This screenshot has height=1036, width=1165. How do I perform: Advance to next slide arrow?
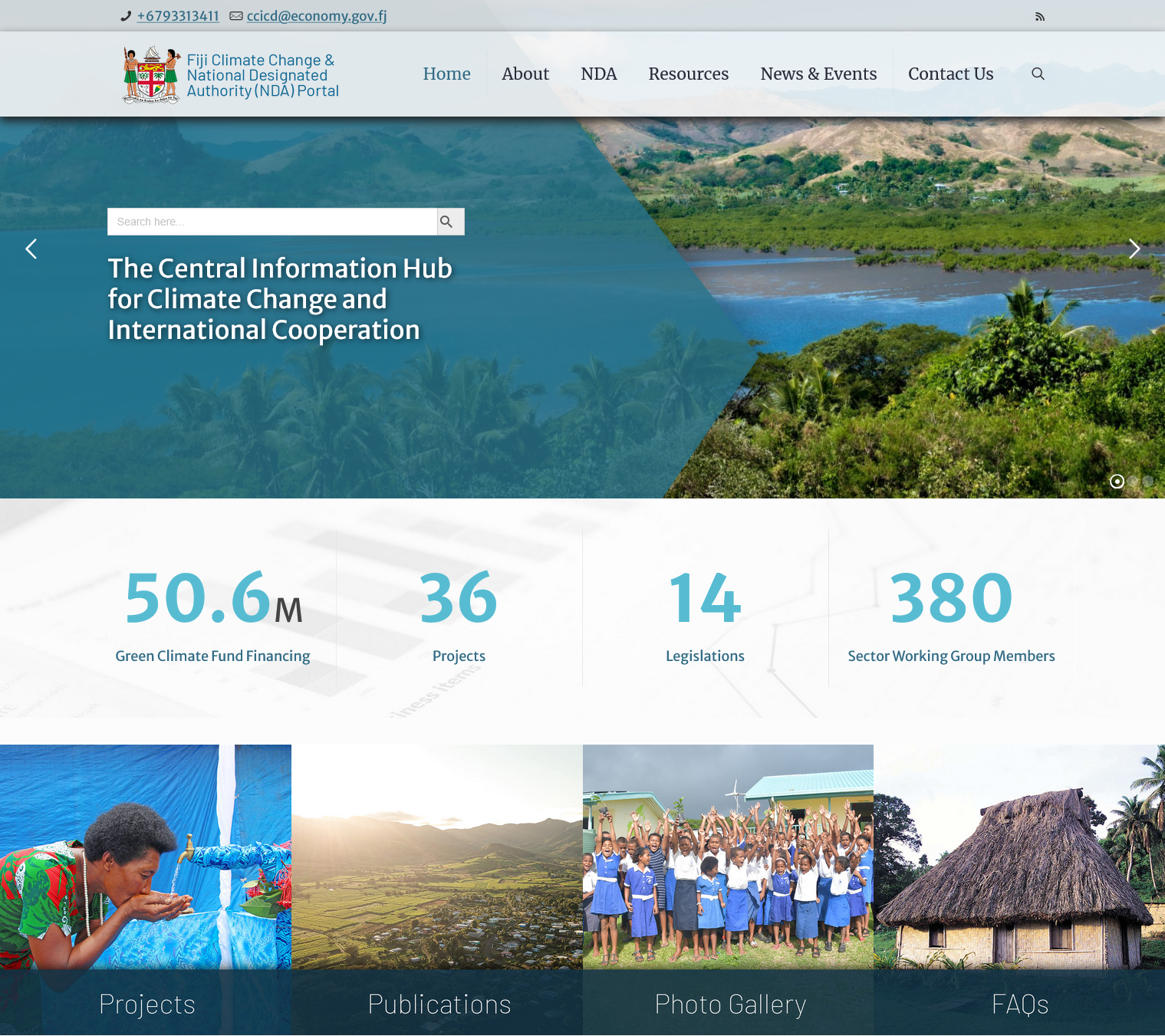click(x=1134, y=249)
